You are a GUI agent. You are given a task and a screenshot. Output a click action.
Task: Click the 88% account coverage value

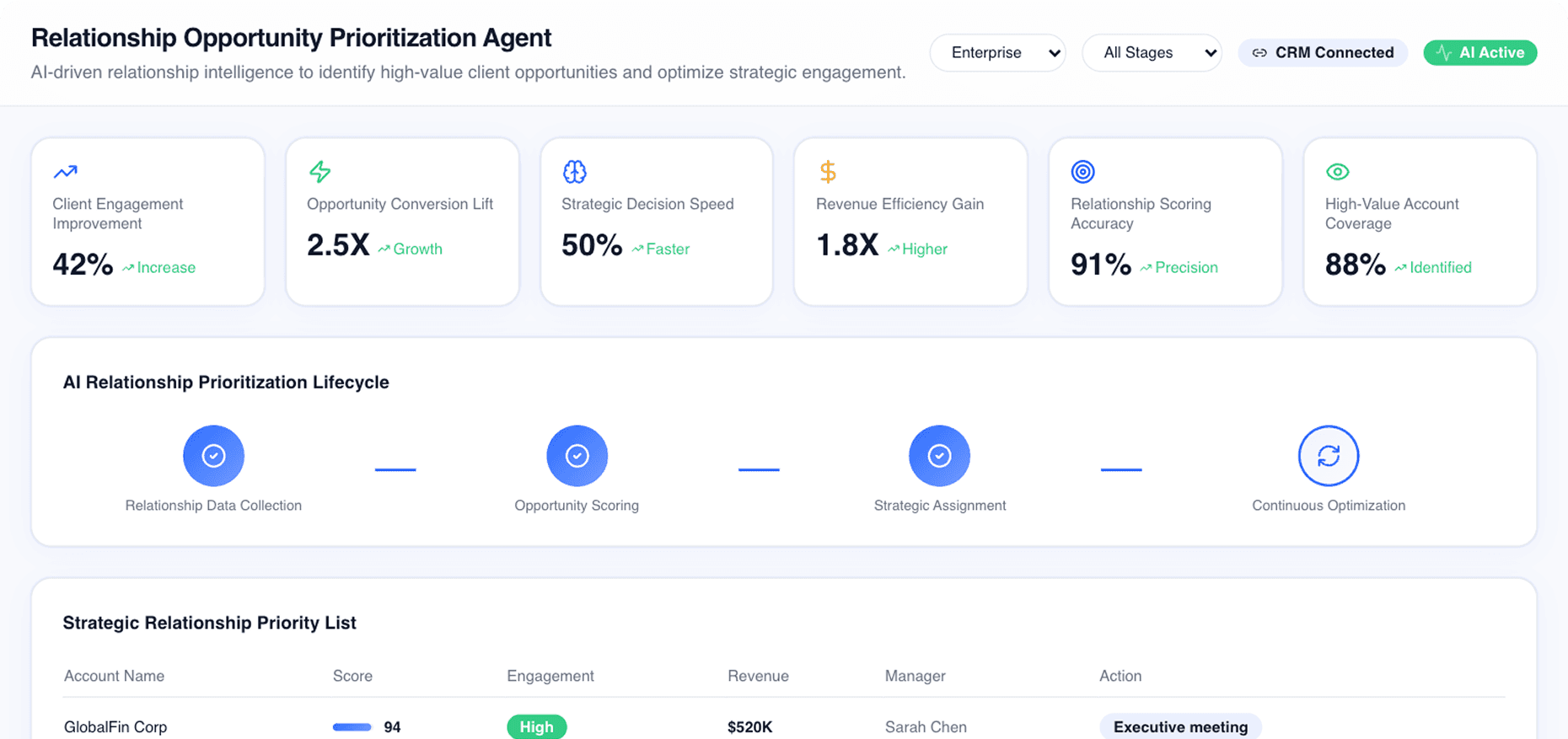pos(1356,265)
